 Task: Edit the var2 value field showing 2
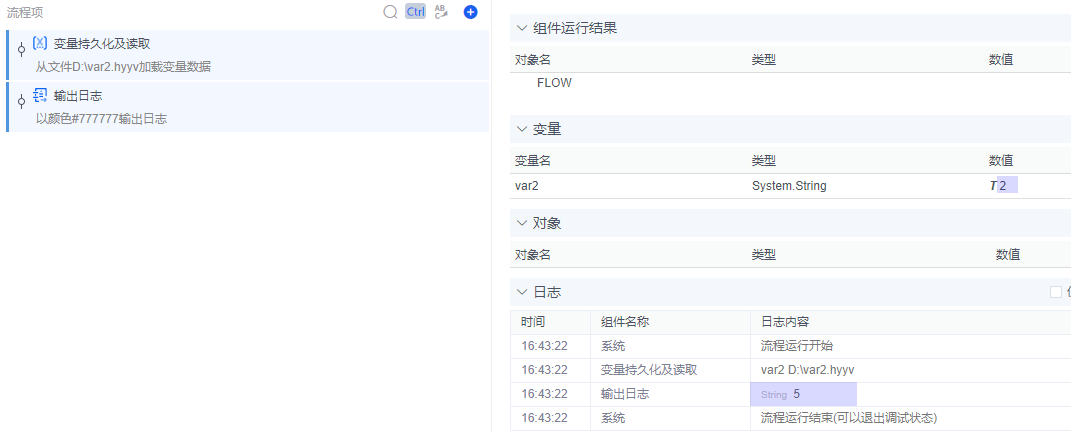coord(1007,185)
